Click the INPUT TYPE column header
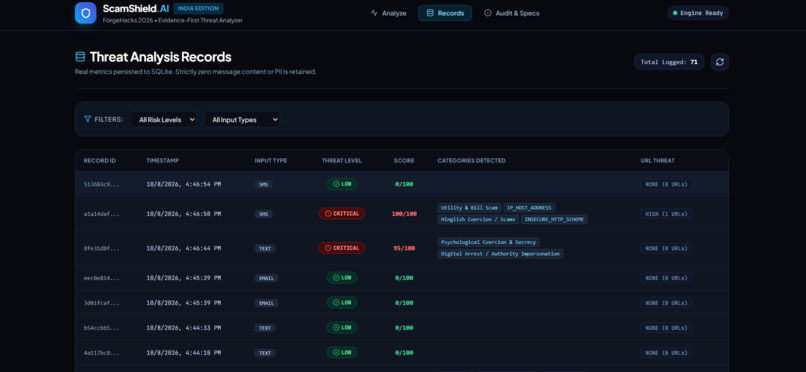This screenshot has width=806, height=372. pos(271,161)
